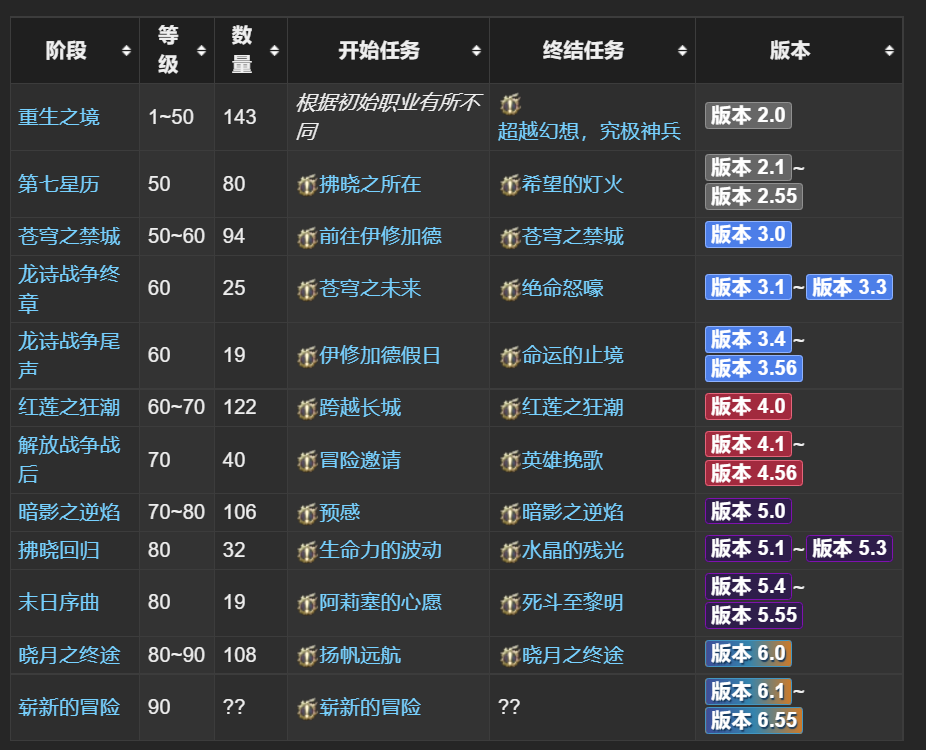Open the 崭新的冒险 stage link in first column
This screenshot has height=750, width=926.
pos(69,707)
